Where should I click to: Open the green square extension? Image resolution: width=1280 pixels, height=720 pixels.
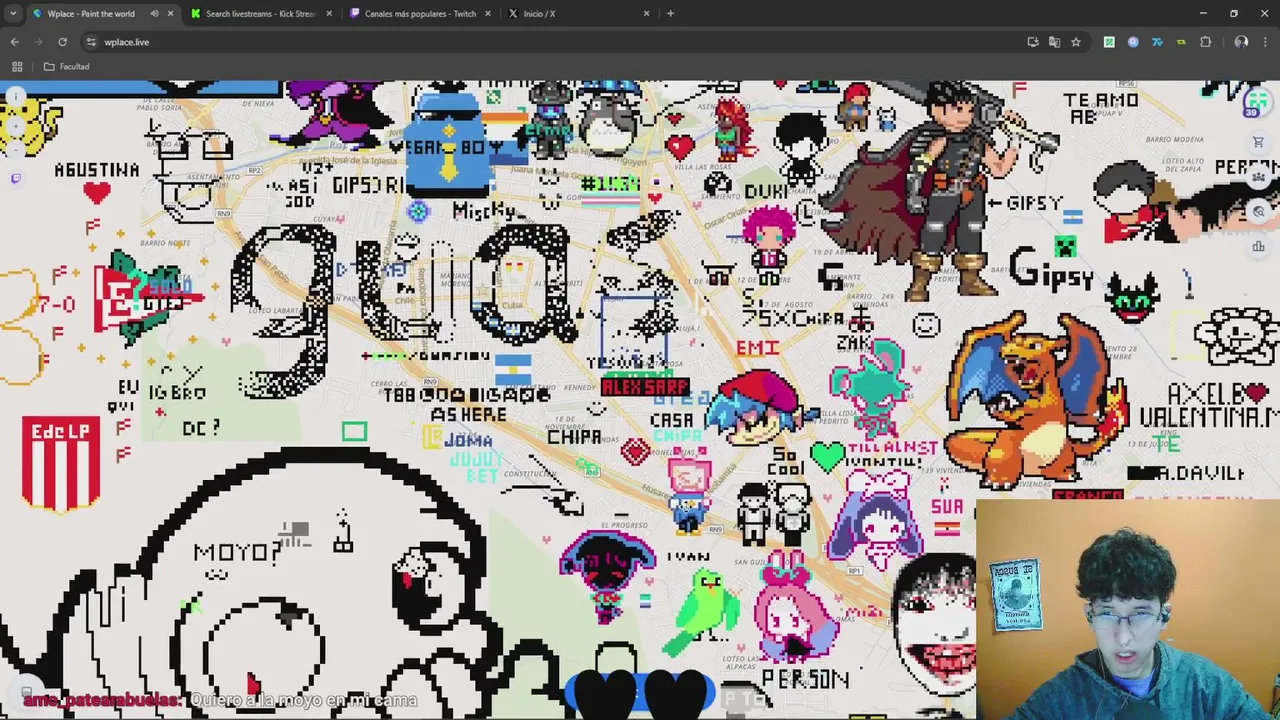(x=1109, y=42)
